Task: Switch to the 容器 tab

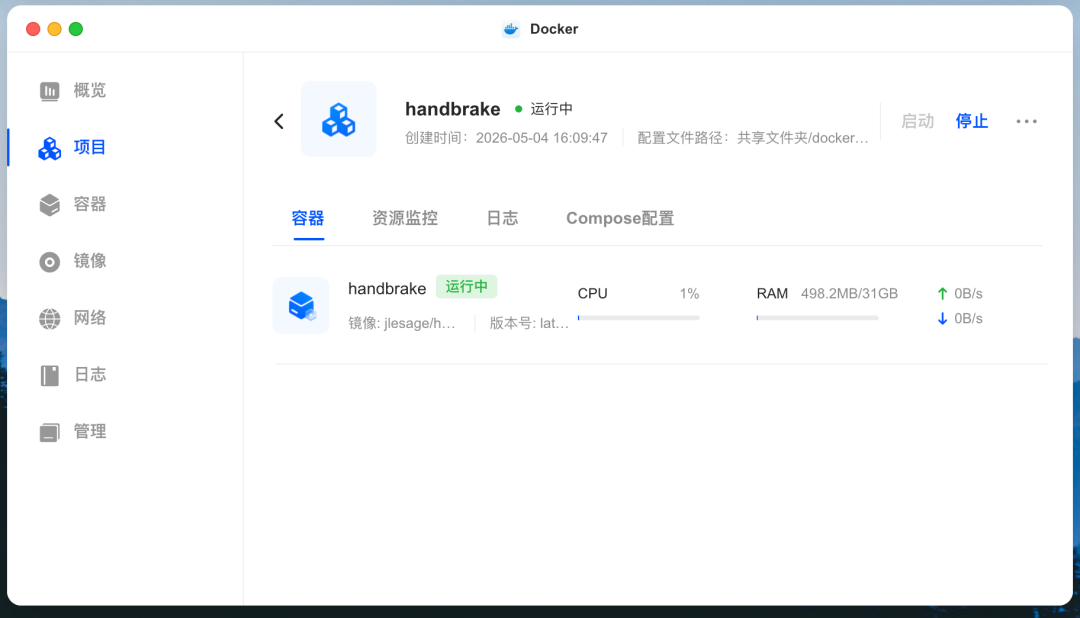Action: [308, 218]
